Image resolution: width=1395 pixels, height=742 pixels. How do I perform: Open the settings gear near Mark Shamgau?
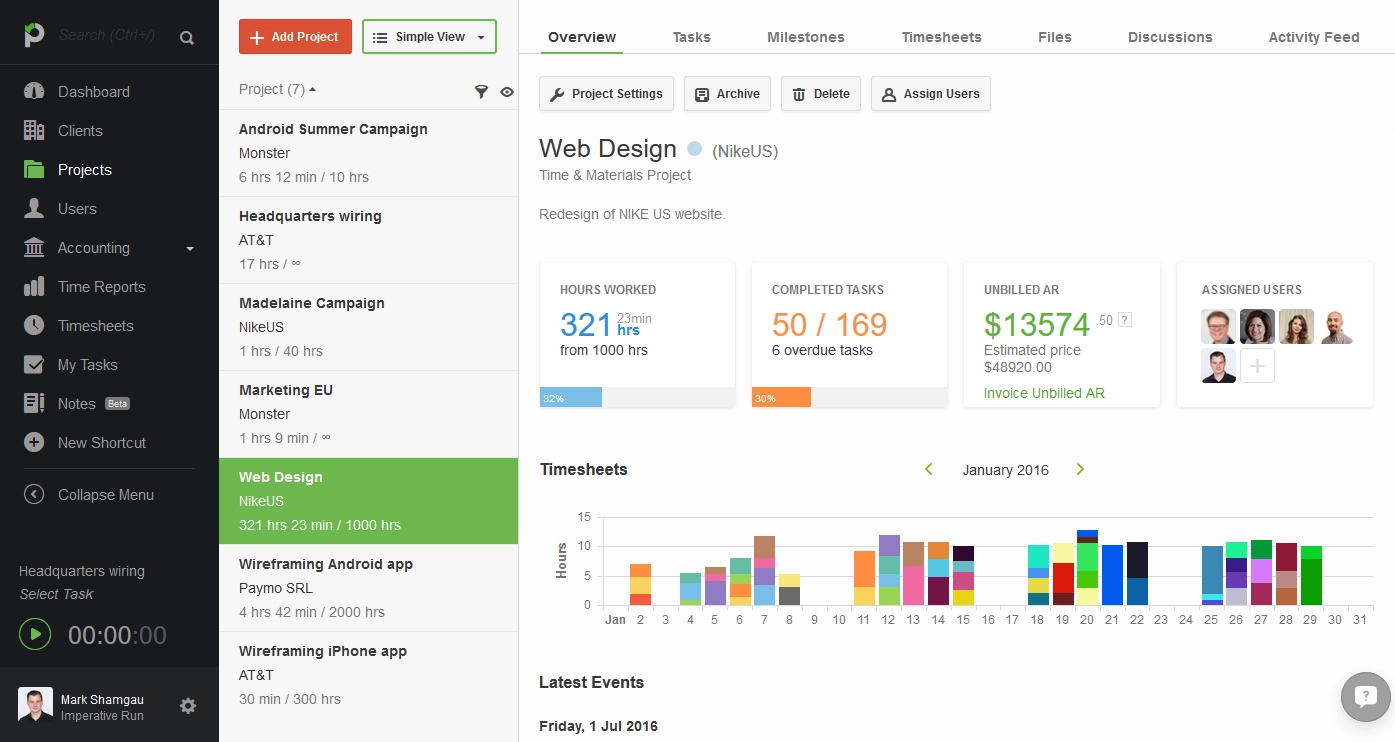tap(188, 706)
